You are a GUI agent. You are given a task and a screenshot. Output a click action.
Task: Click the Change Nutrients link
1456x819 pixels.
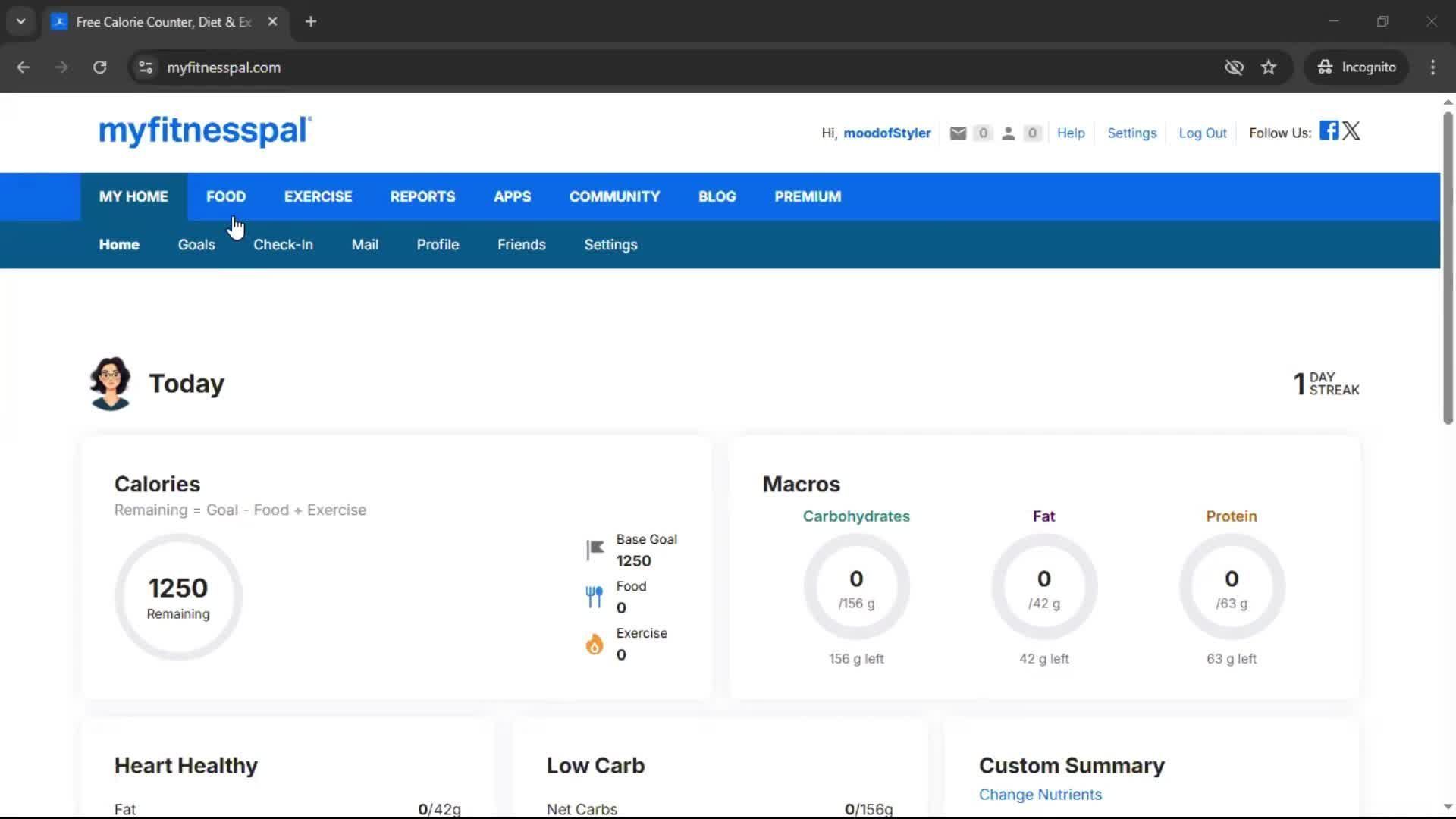[x=1040, y=794]
